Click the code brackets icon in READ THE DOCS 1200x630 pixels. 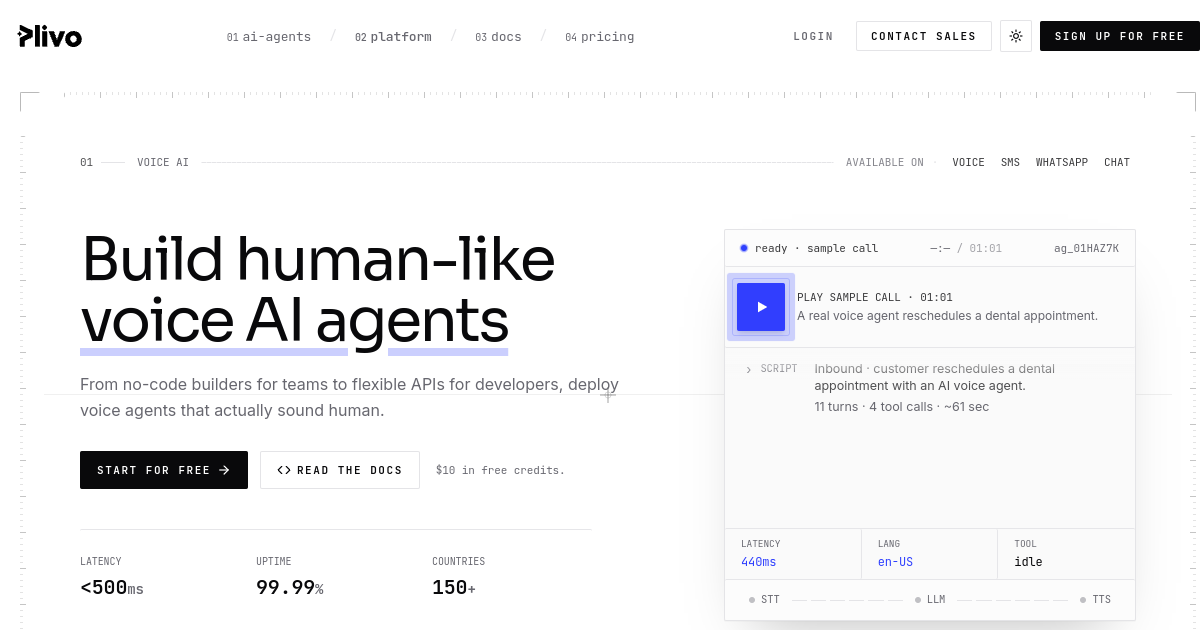(284, 470)
